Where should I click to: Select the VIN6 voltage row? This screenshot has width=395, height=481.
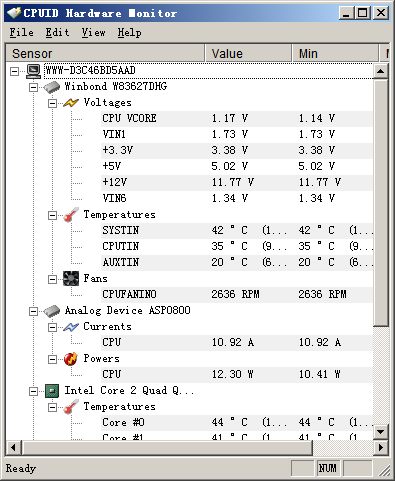(237, 199)
